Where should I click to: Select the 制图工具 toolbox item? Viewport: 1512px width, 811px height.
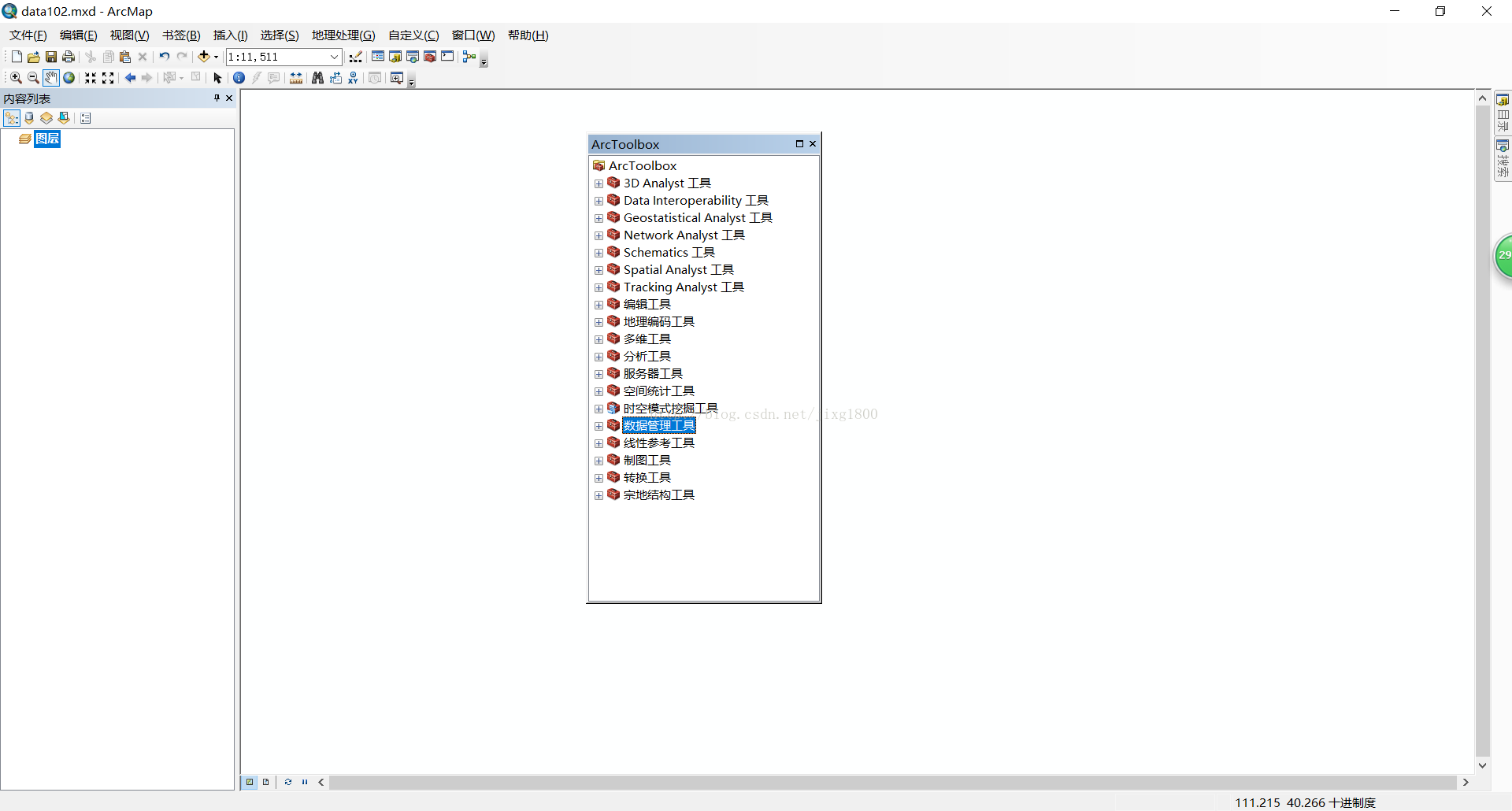(647, 461)
